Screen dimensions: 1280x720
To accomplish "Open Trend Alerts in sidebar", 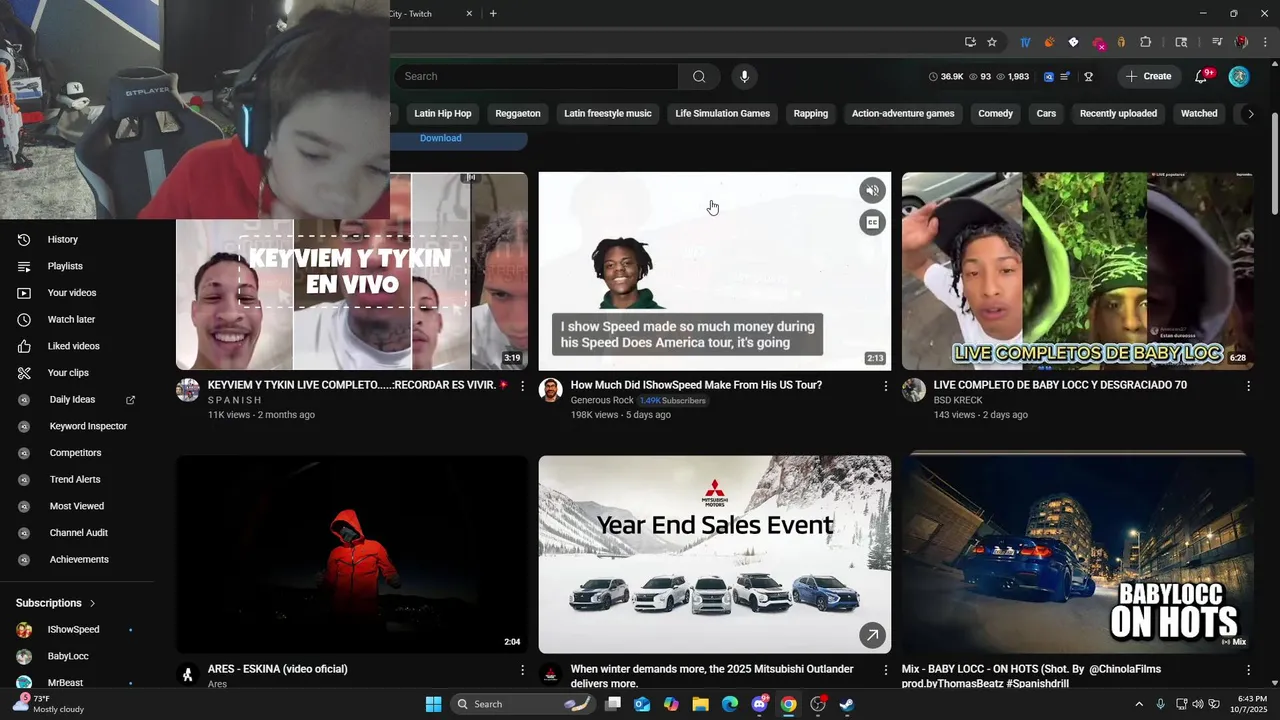I will pyautogui.click(x=77, y=480).
